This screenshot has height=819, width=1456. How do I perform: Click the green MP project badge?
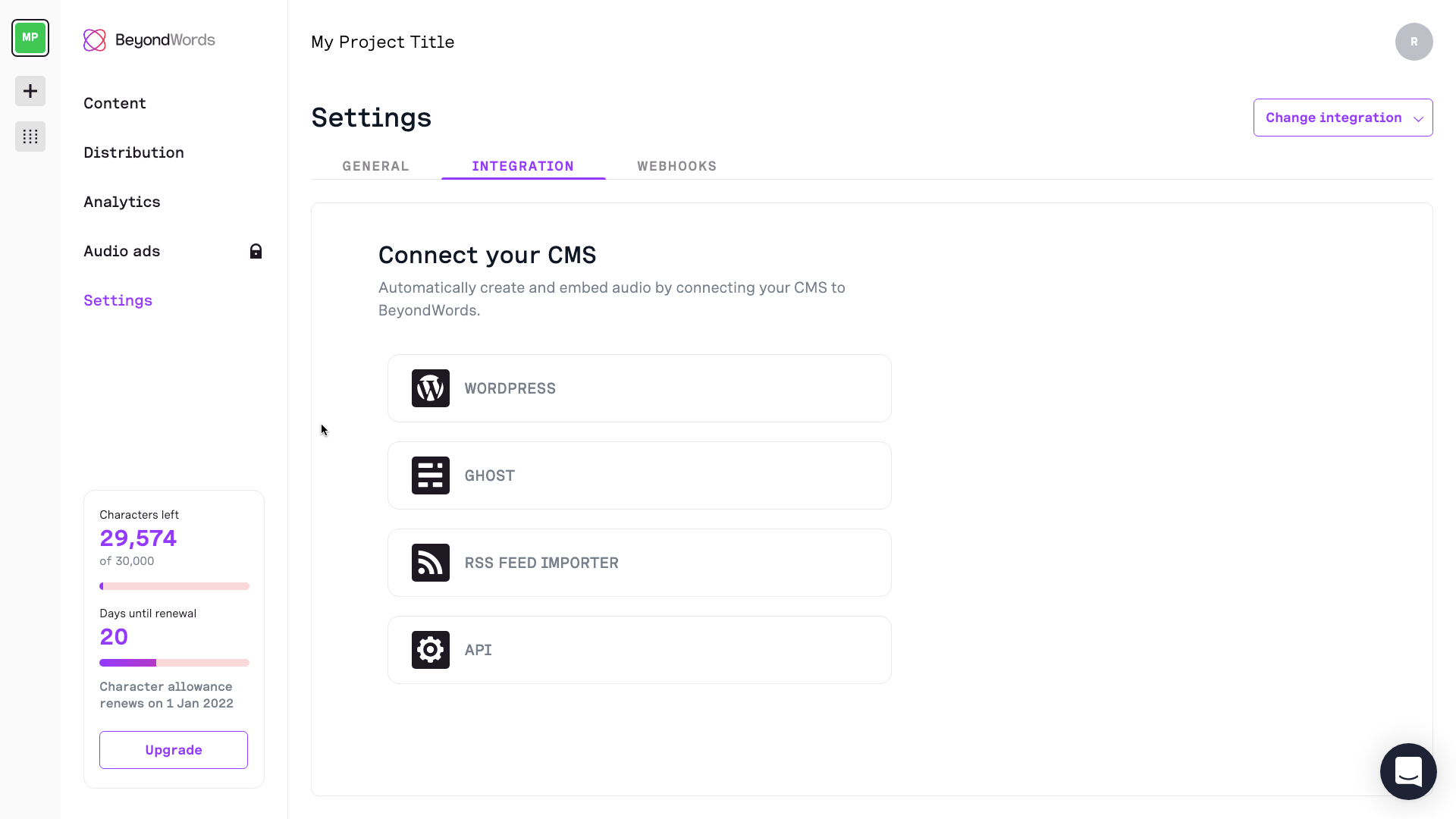[30, 38]
